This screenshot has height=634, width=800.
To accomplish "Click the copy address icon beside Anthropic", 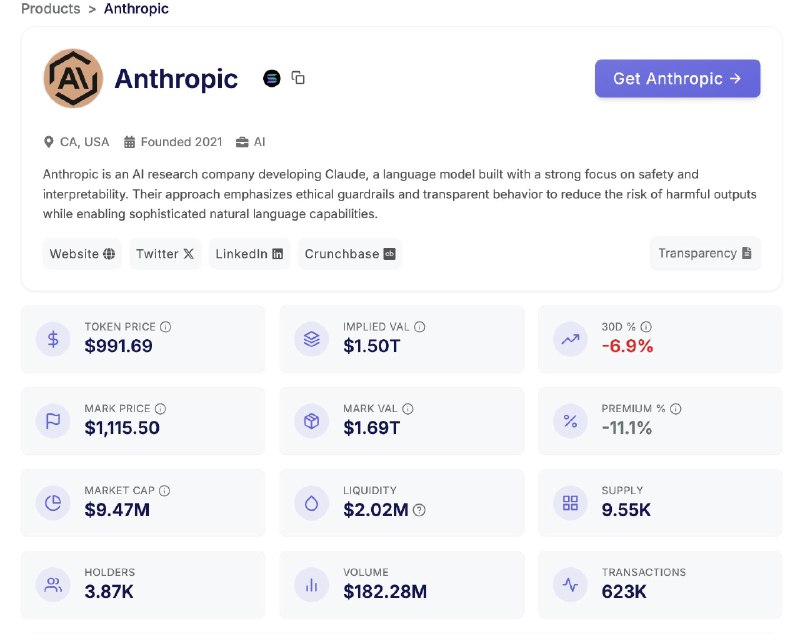I will pyautogui.click(x=298, y=78).
